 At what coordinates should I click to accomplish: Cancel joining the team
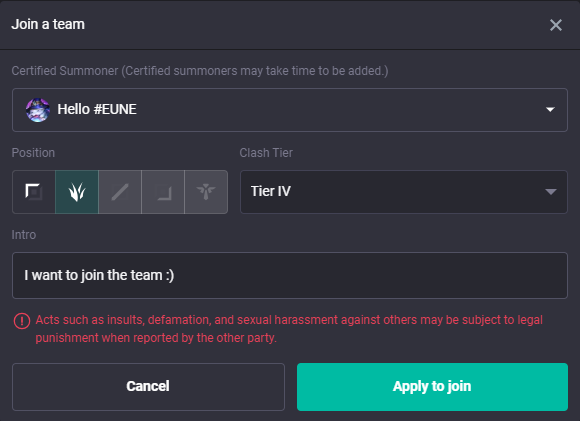pyautogui.click(x=148, y=387)
